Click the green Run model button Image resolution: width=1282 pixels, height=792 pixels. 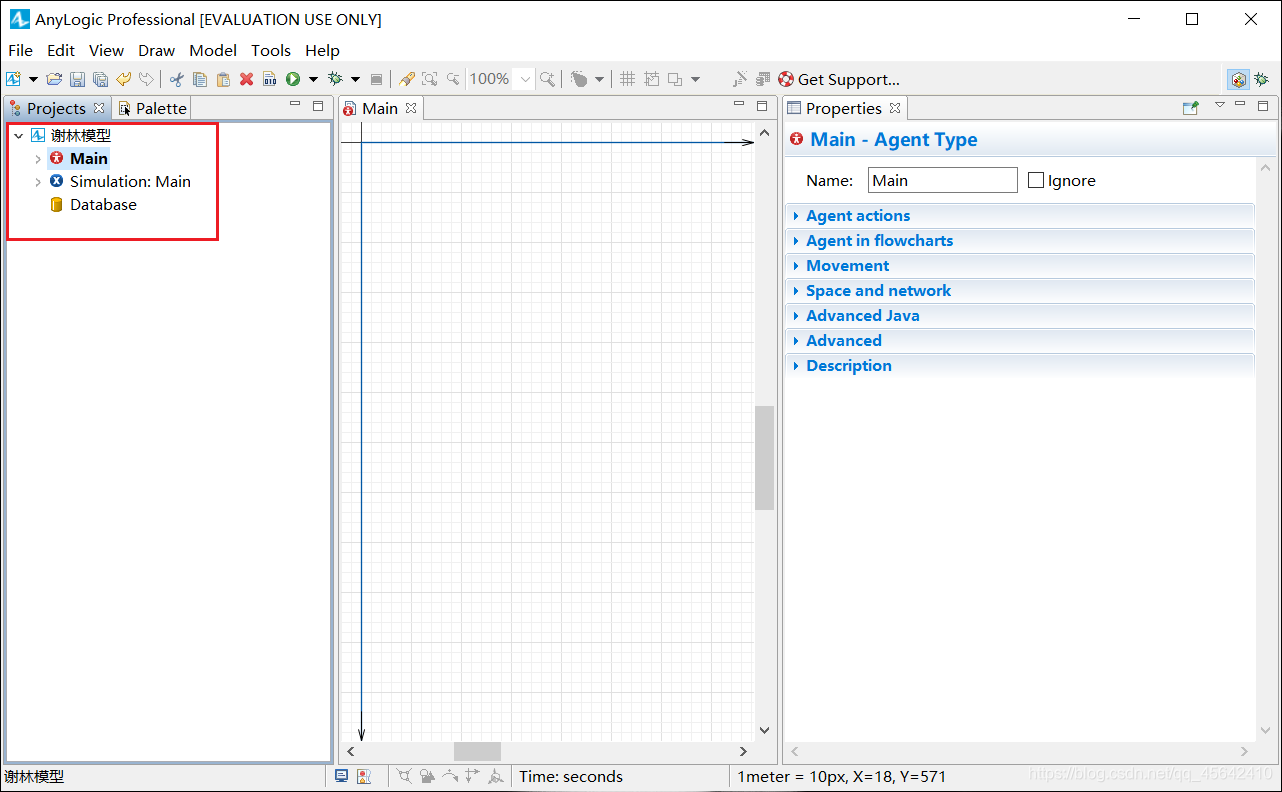293,79
